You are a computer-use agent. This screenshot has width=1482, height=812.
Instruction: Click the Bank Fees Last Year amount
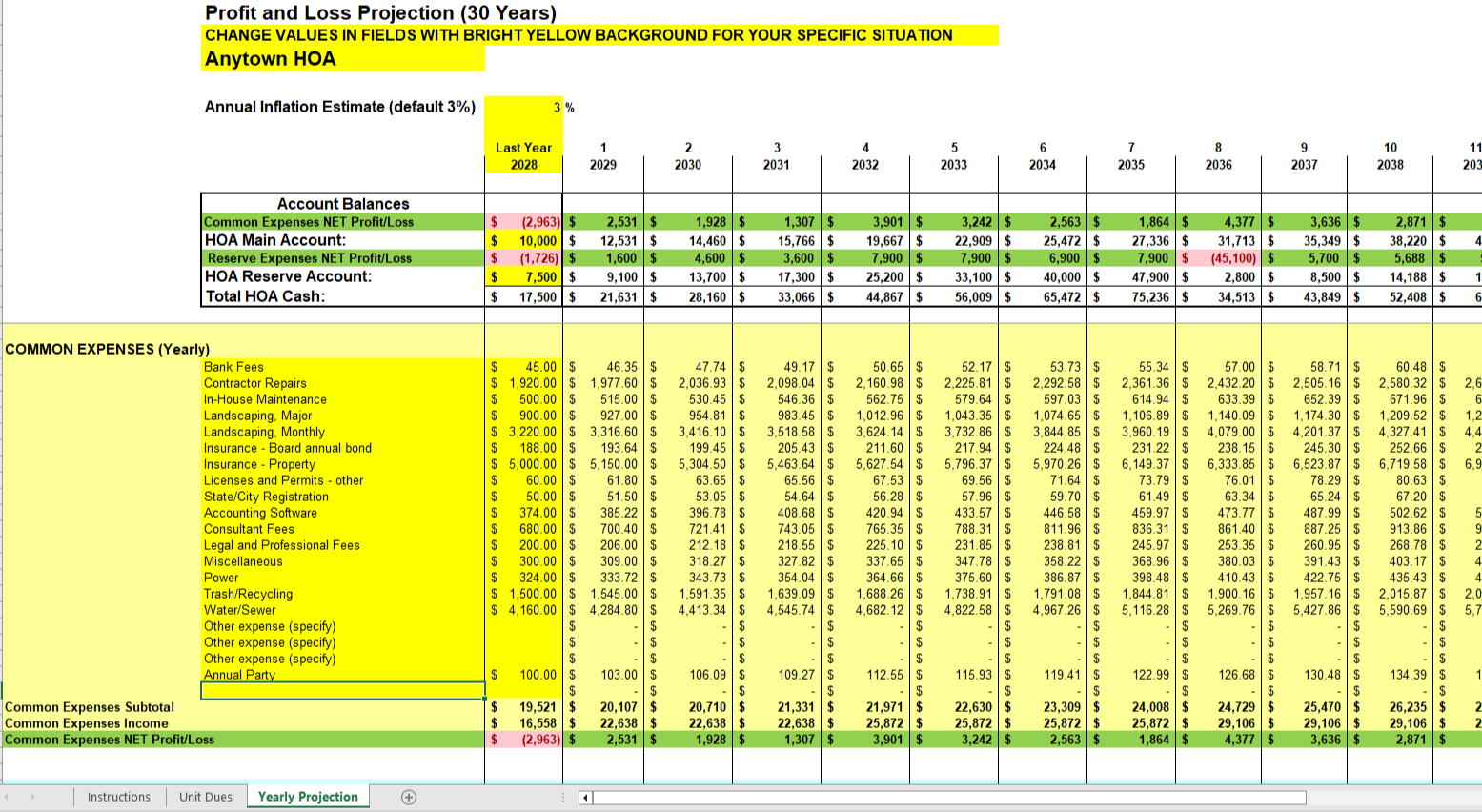[x=524, y=367]
